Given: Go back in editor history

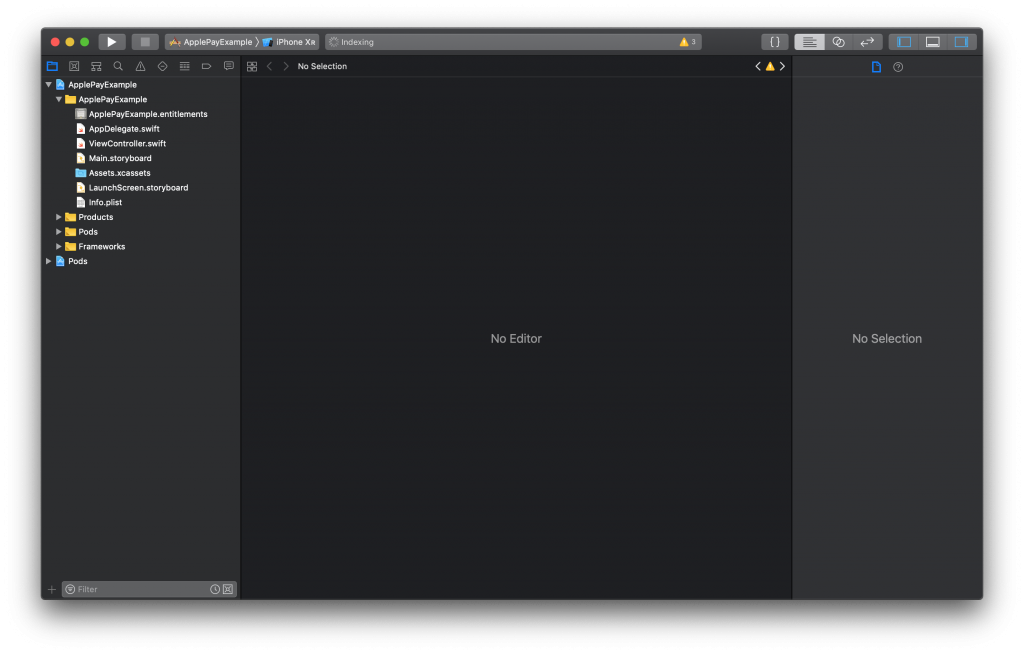Looking at the screenshot, I should point(269,66).
